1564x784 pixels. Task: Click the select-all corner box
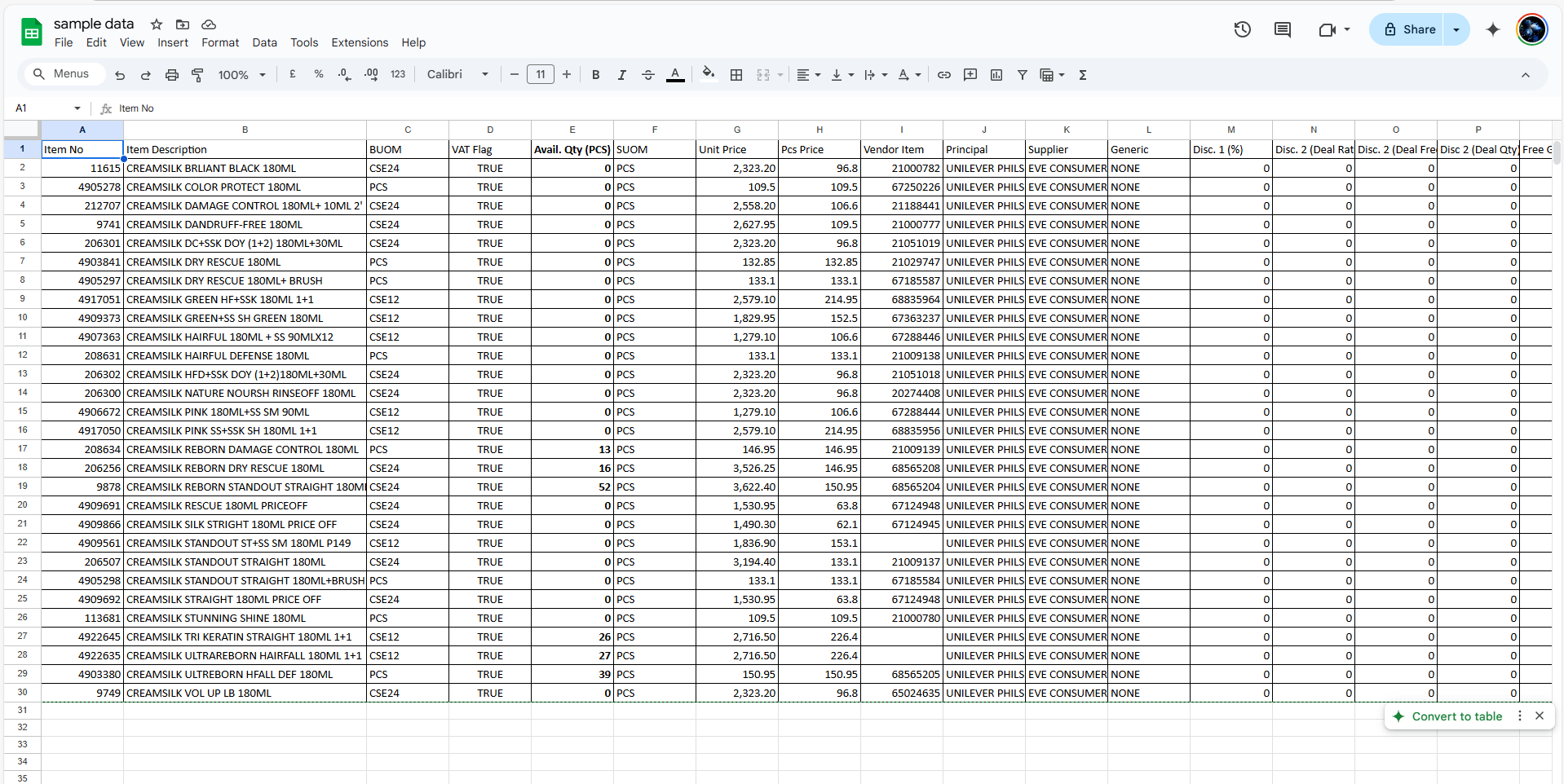coord(22,130)
